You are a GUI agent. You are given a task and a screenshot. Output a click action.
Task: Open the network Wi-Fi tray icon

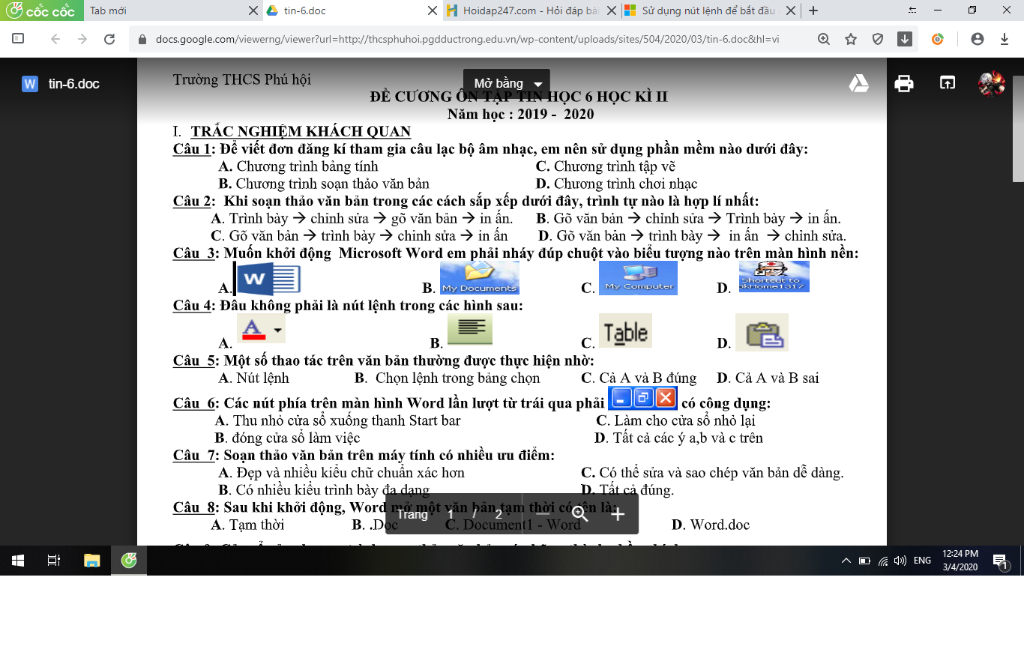(x=883, y=560)
